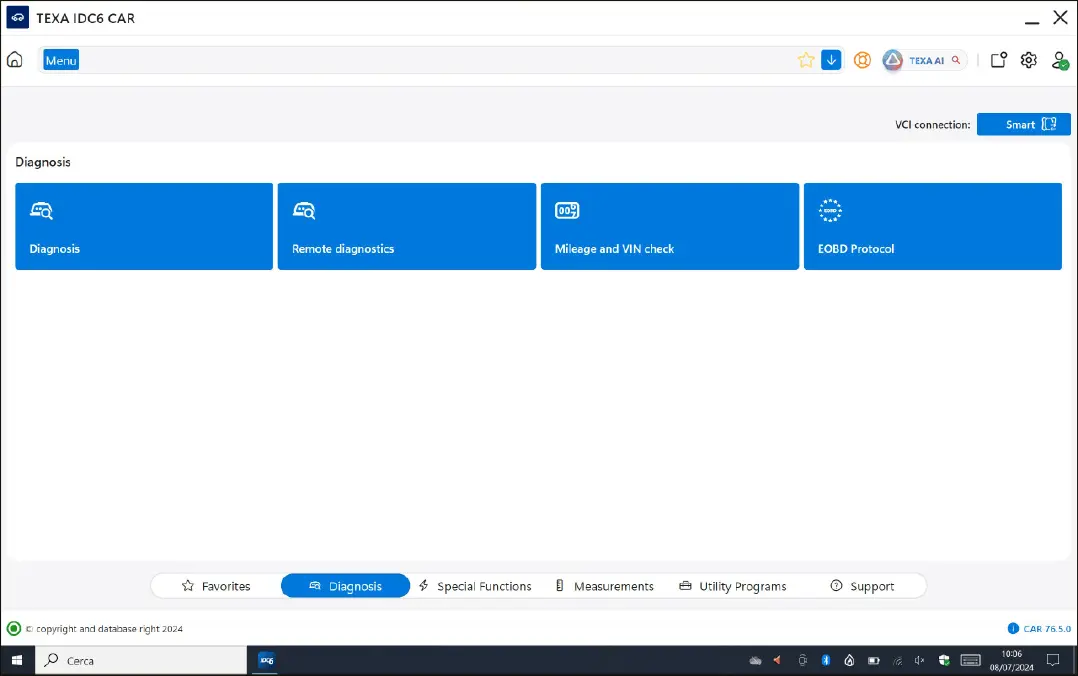Open the notifications icon next to settings

(x=998, y=60)
